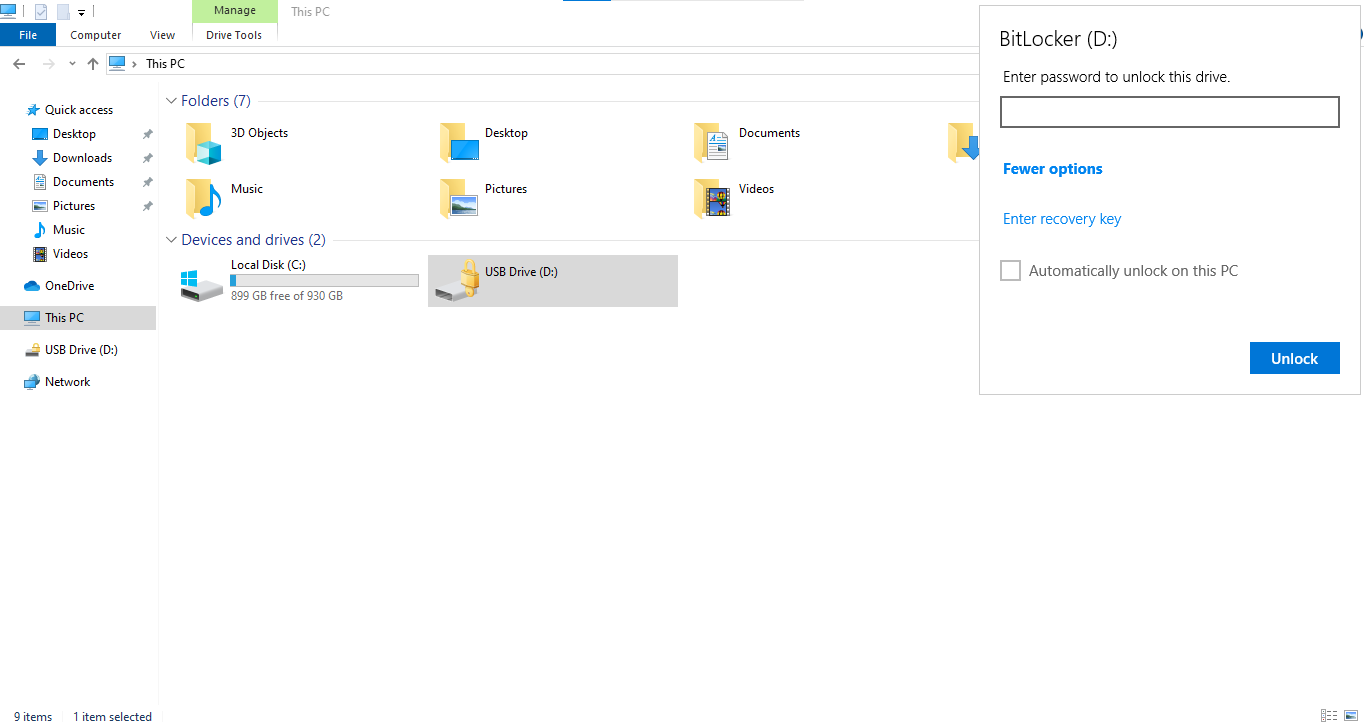The image size is (1364, 728).
Task: Select the Local Disk (C:) drive icon
Action: [202, 284]
